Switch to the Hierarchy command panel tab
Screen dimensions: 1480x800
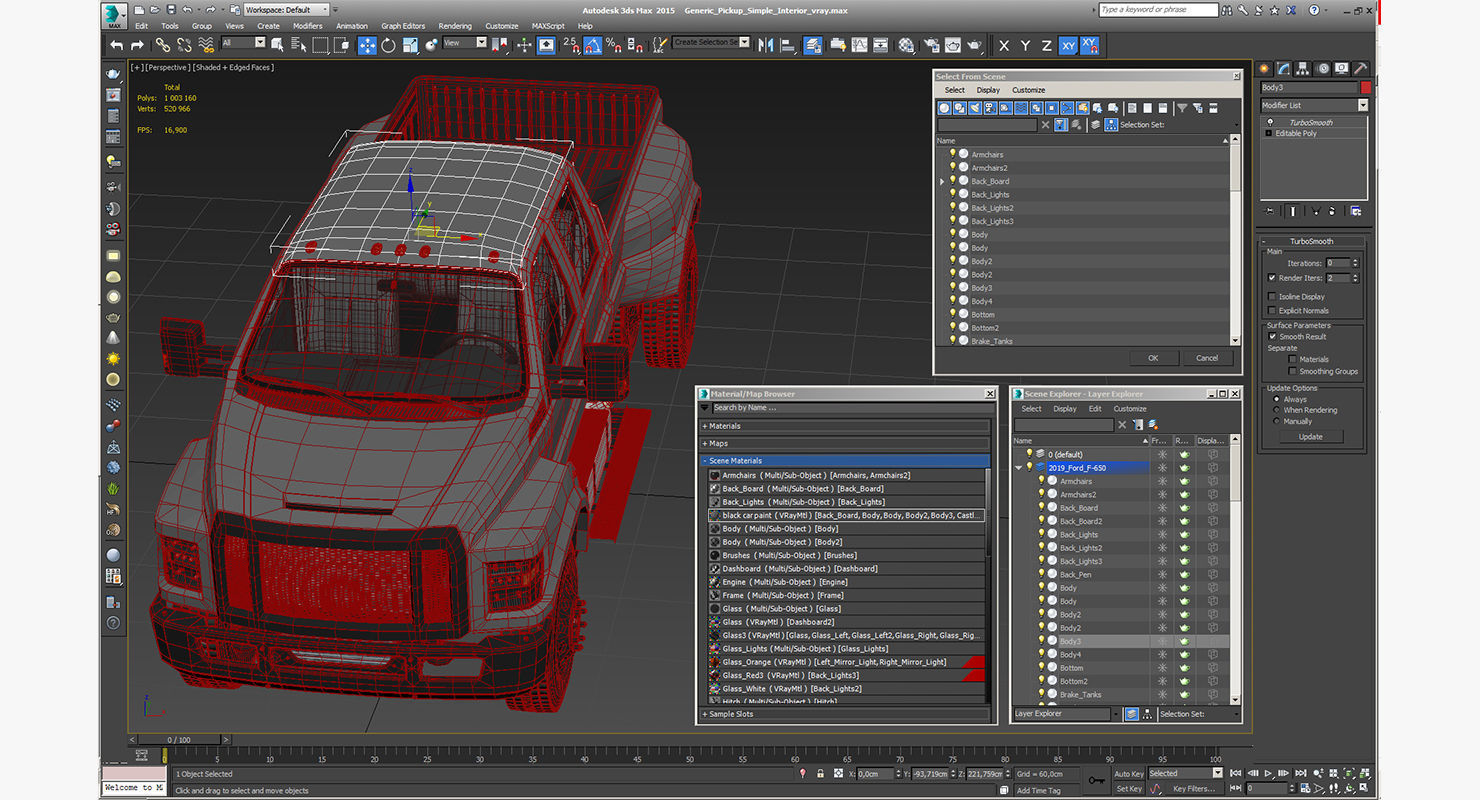pos(1304,69)
